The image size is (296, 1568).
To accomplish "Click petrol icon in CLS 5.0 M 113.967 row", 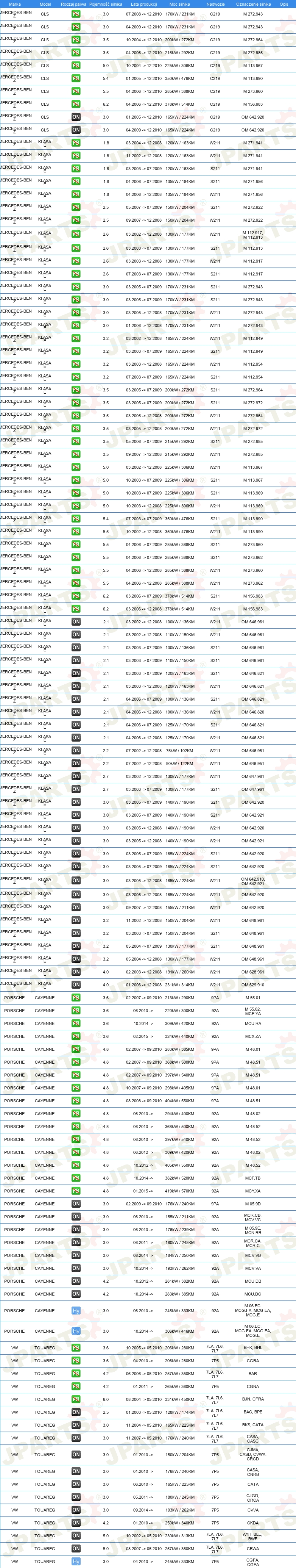I will 76,66.
